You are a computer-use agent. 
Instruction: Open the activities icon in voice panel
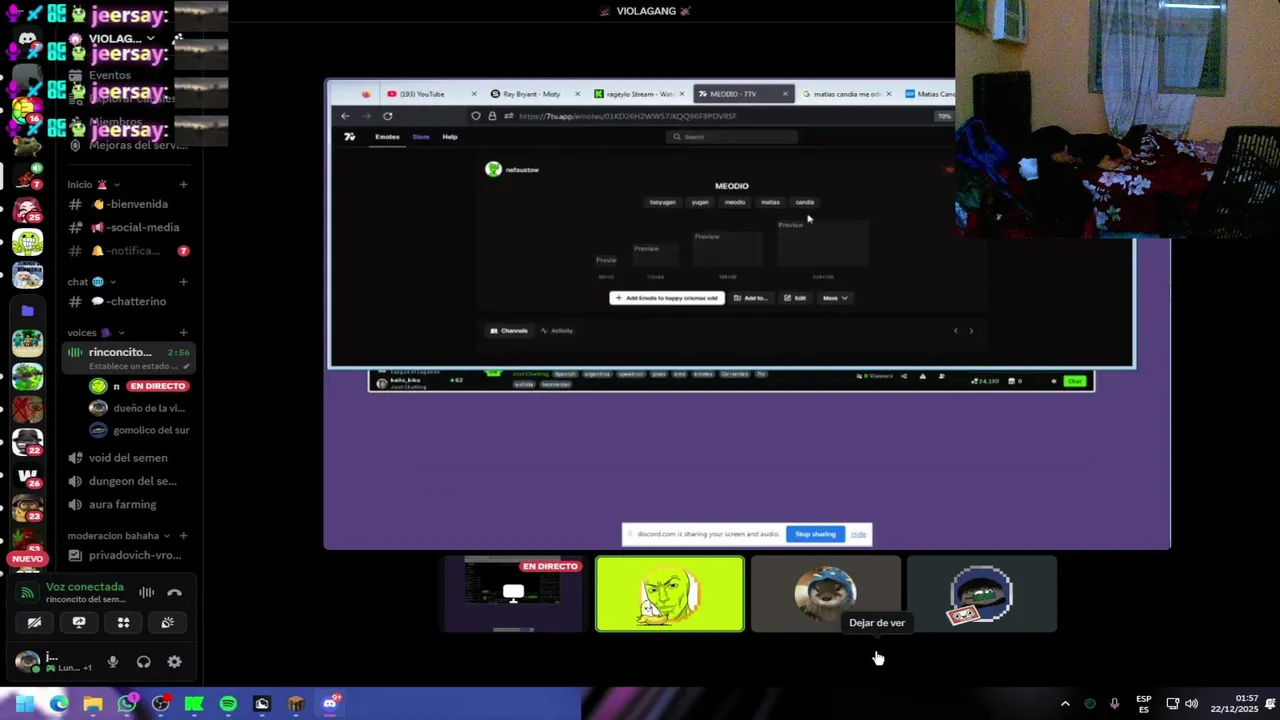(x=123, y=622)
